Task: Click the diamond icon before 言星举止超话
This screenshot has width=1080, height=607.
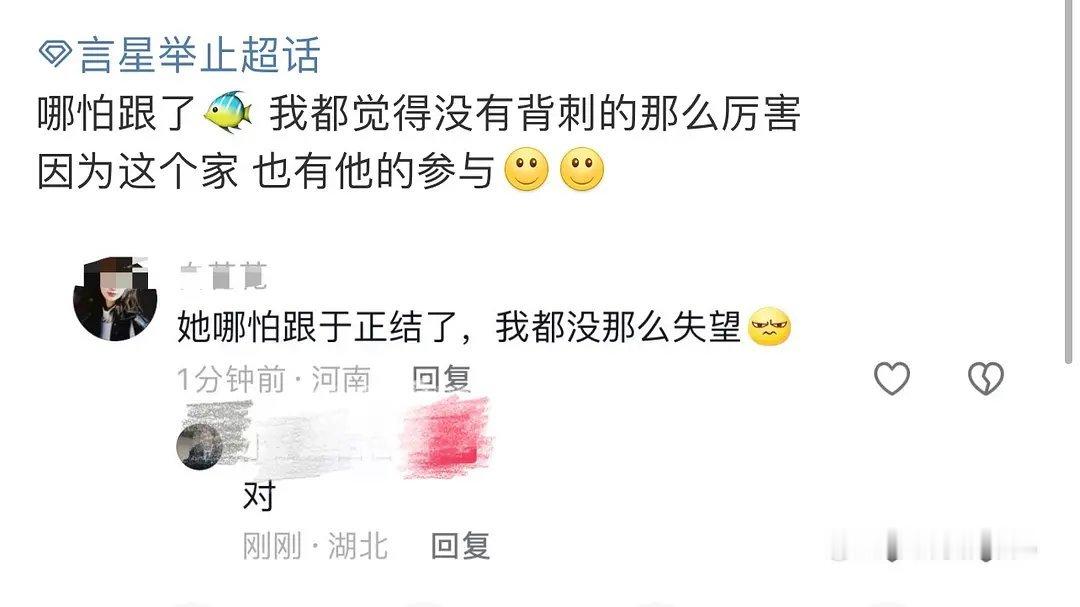Action: click(55, 53)
